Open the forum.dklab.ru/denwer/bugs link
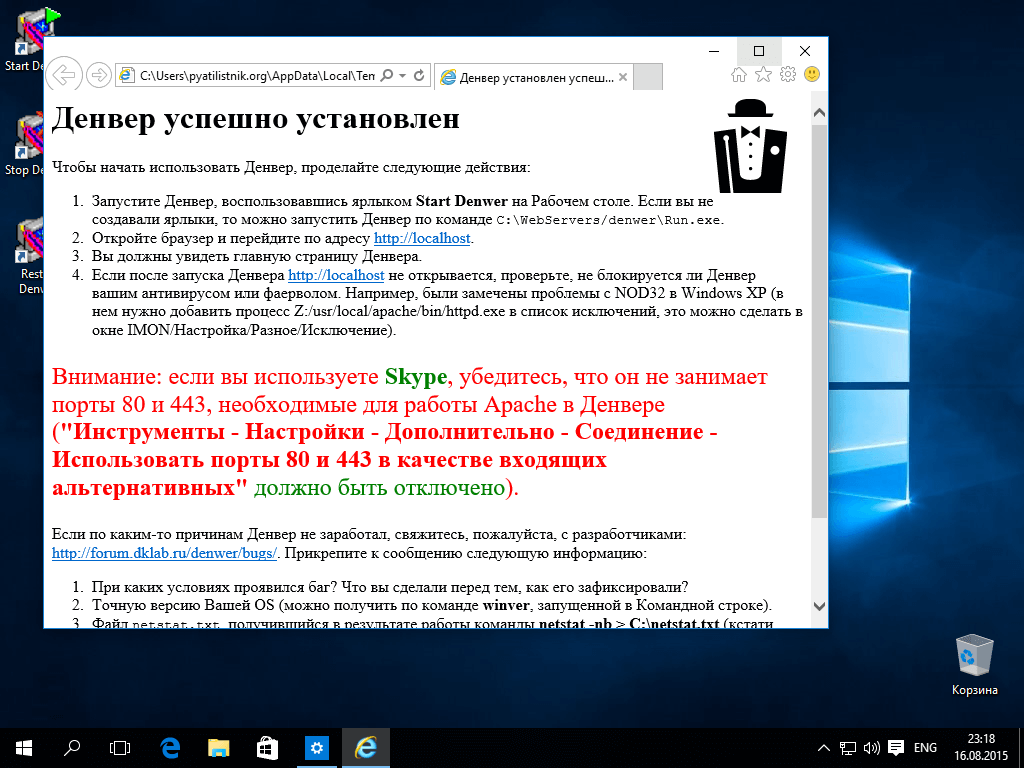Image resolution: width=1024 pixels, height=768 pixels. point(163,553)
